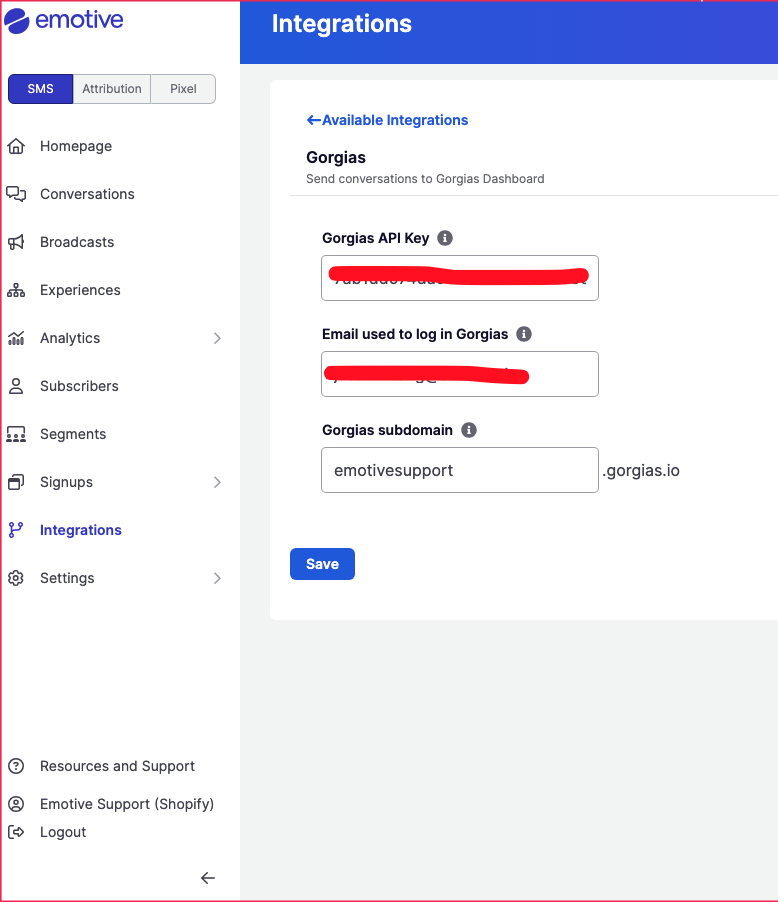Click the Segments group icon
Viewport: 778px width, 902px height.
[16, 434]
